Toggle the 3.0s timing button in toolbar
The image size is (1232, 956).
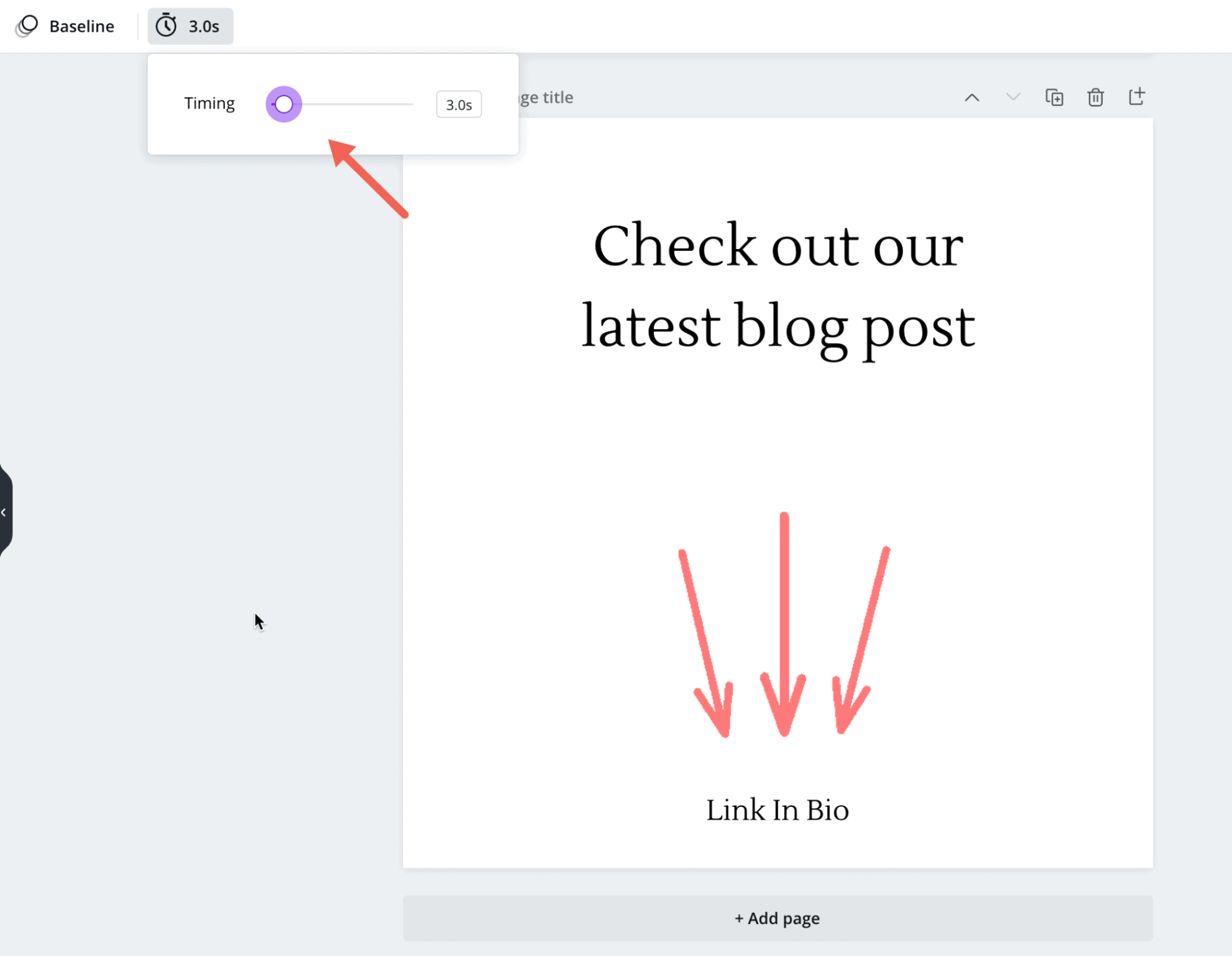pyautogui.click(x=190, y=26)
